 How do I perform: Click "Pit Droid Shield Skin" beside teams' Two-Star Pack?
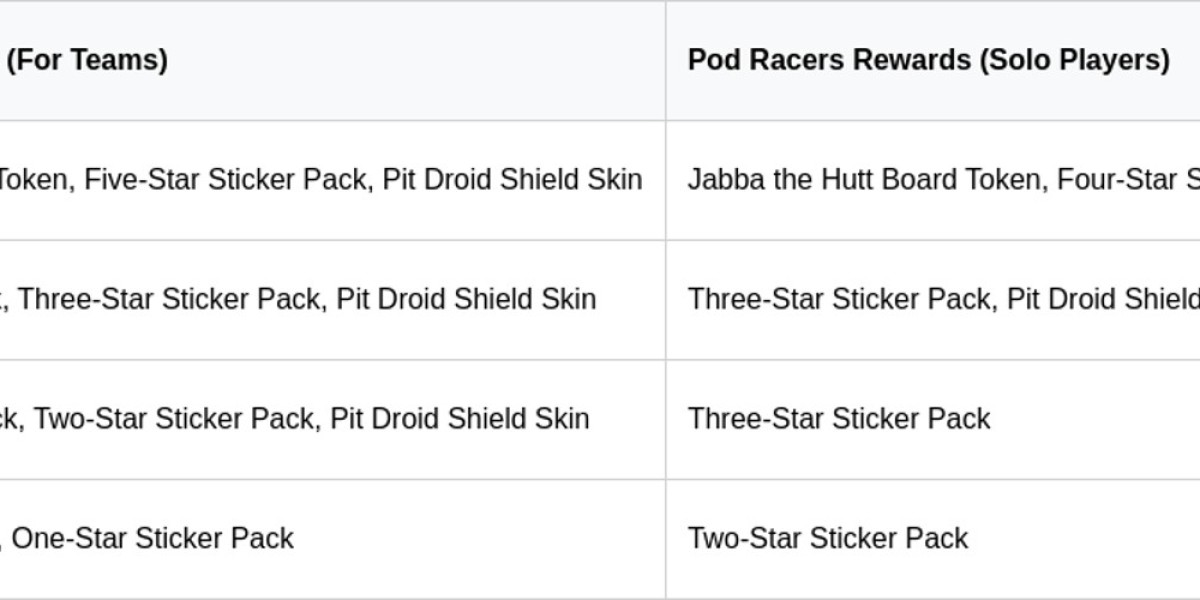pos(460,418)
